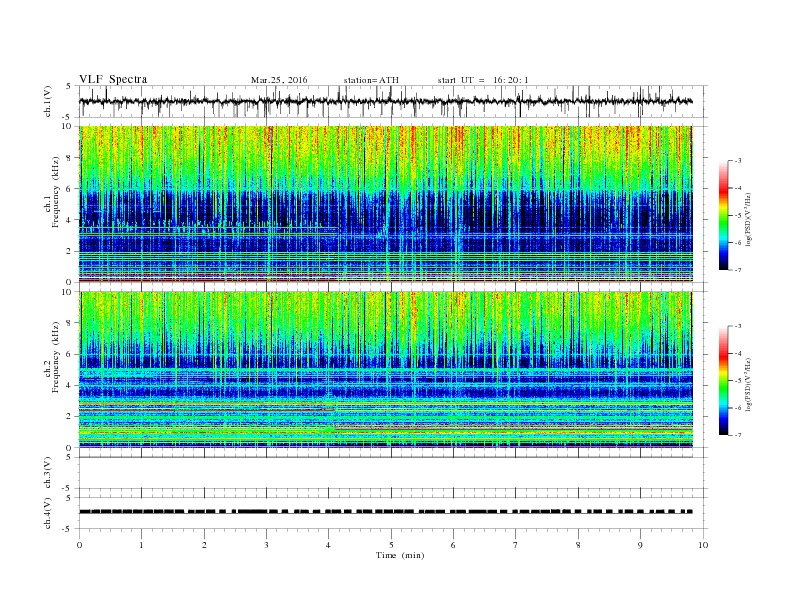792x612 pixels.
Task: Click the ch.1 waveform trace panel
Action: click(x=393, y=101)
